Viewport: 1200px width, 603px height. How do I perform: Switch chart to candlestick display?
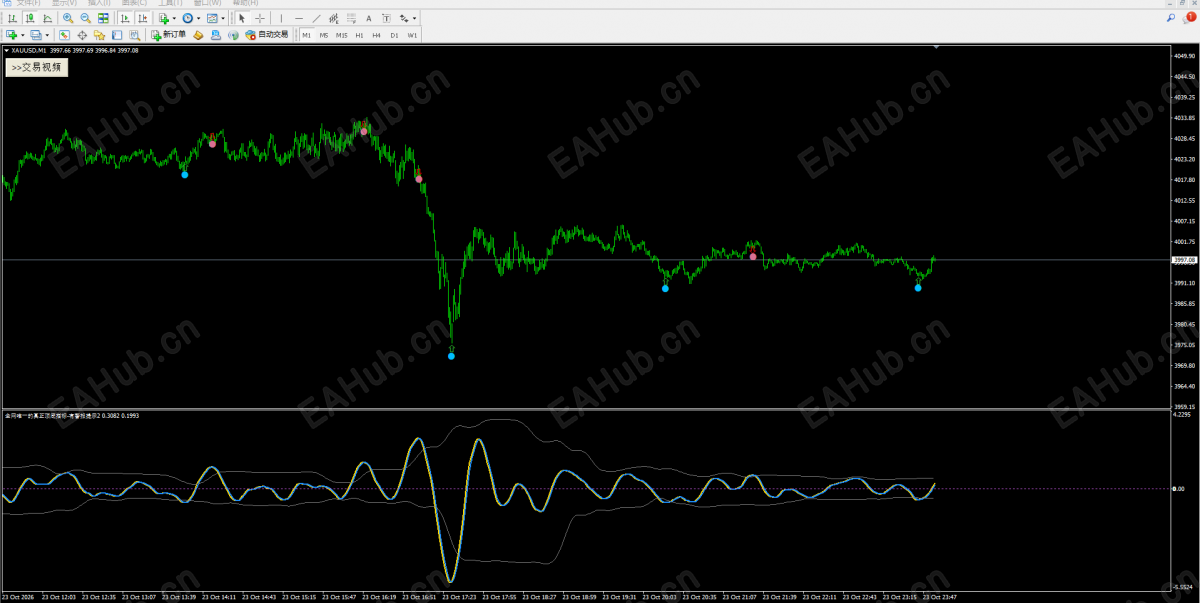[x=30, y=18]
